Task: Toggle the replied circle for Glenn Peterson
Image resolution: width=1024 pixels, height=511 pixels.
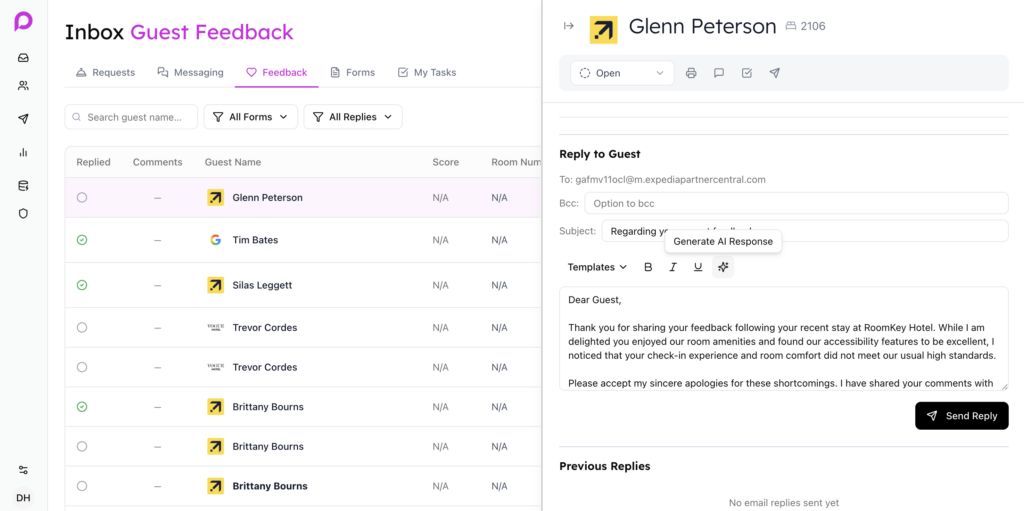Action: point(82,197)
